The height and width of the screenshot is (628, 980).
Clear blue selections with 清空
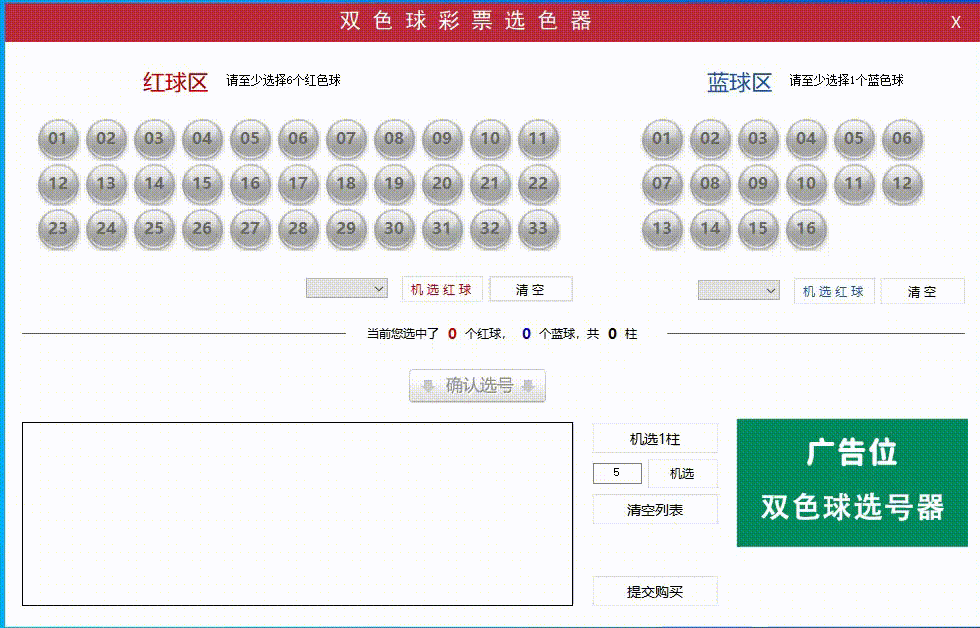click(922, 291)
